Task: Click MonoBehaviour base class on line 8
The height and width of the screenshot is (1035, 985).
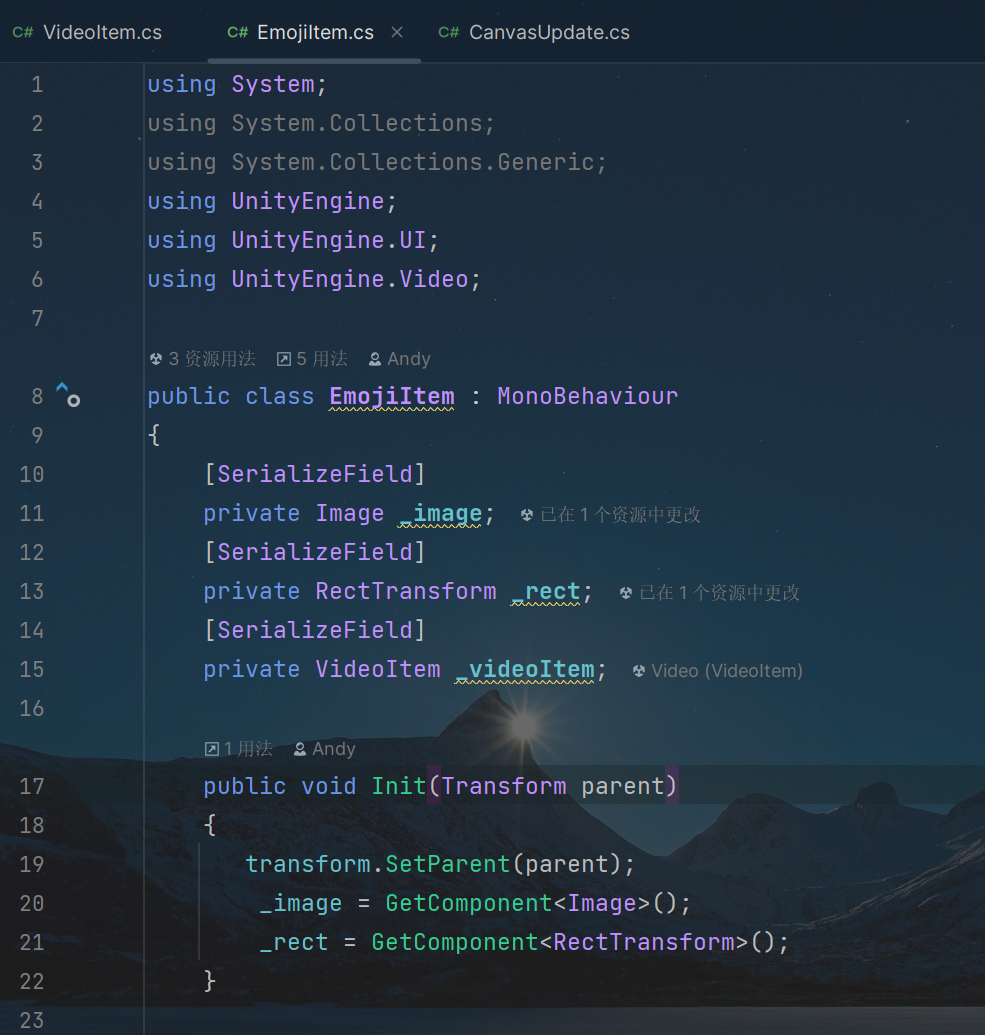Action: click(588, 396)
